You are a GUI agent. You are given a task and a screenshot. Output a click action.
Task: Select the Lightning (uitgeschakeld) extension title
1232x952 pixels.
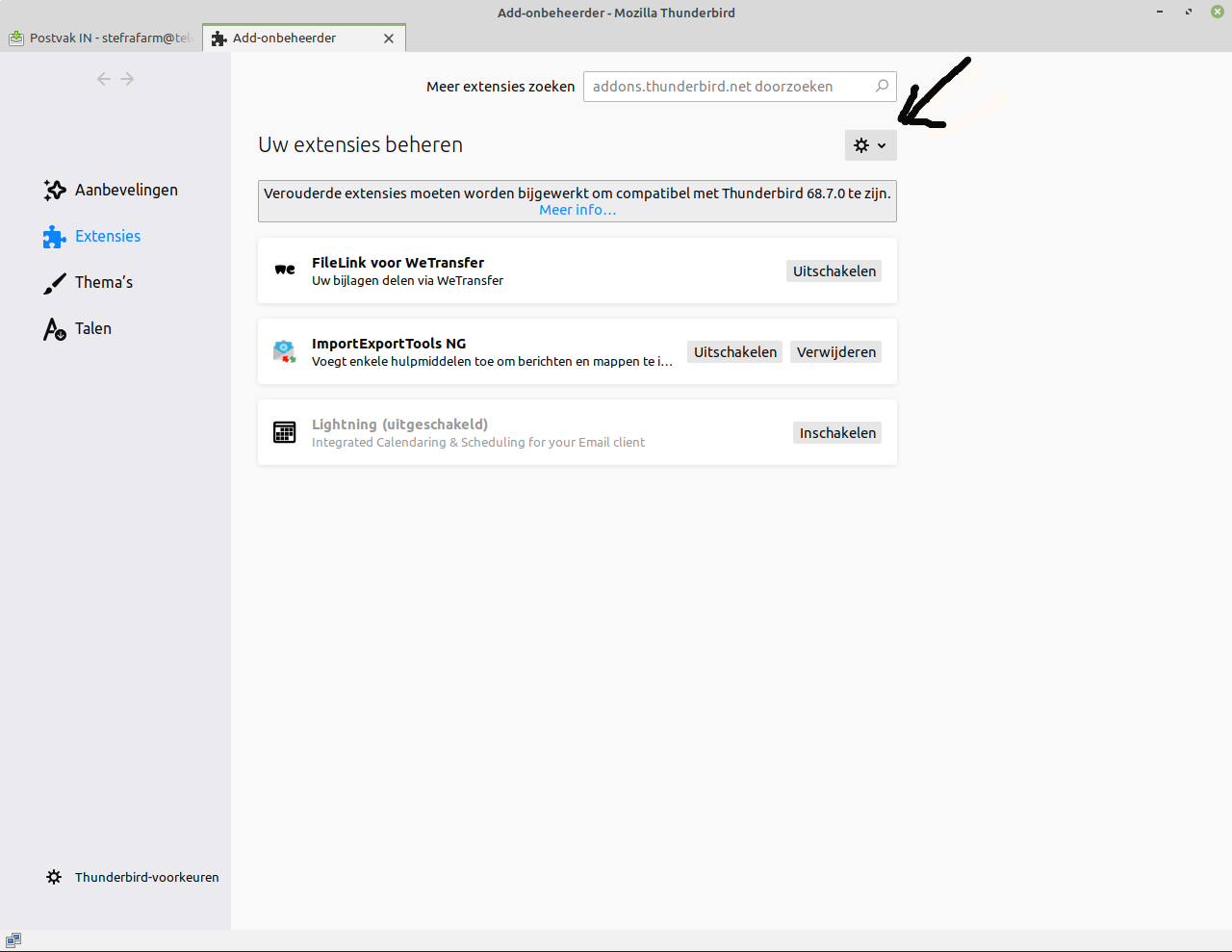coord(399,425)
